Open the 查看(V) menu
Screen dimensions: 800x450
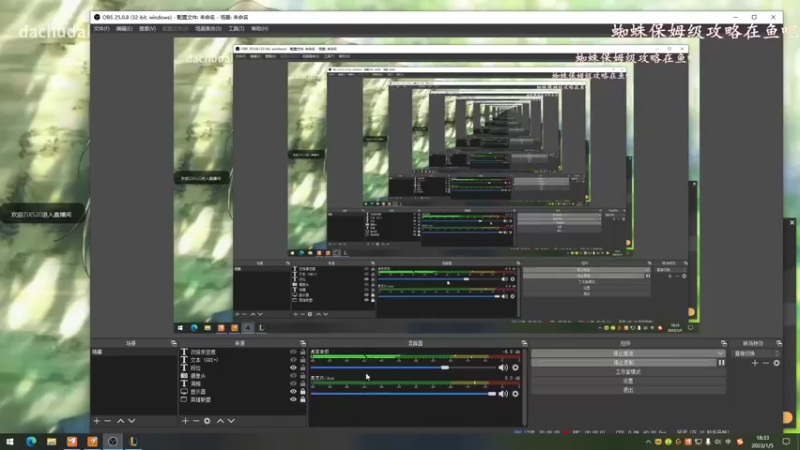[147, 29]
